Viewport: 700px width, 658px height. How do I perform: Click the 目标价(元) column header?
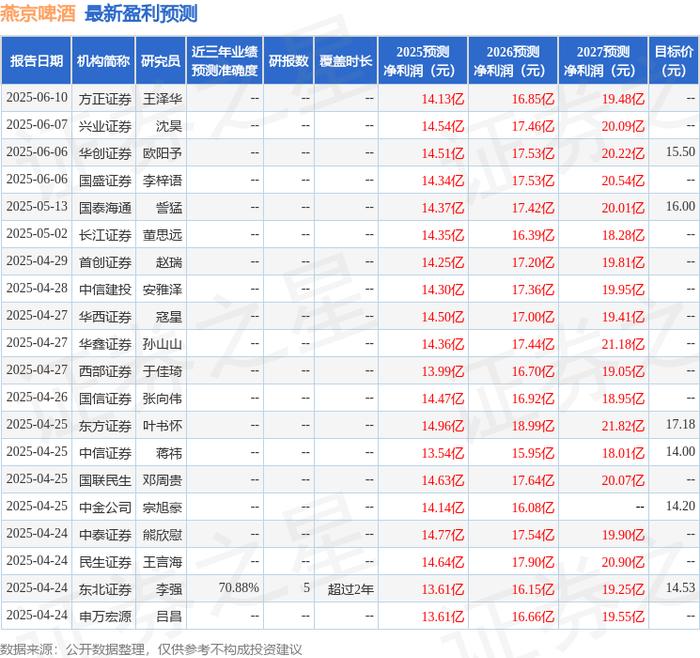(x=674, y=61)
